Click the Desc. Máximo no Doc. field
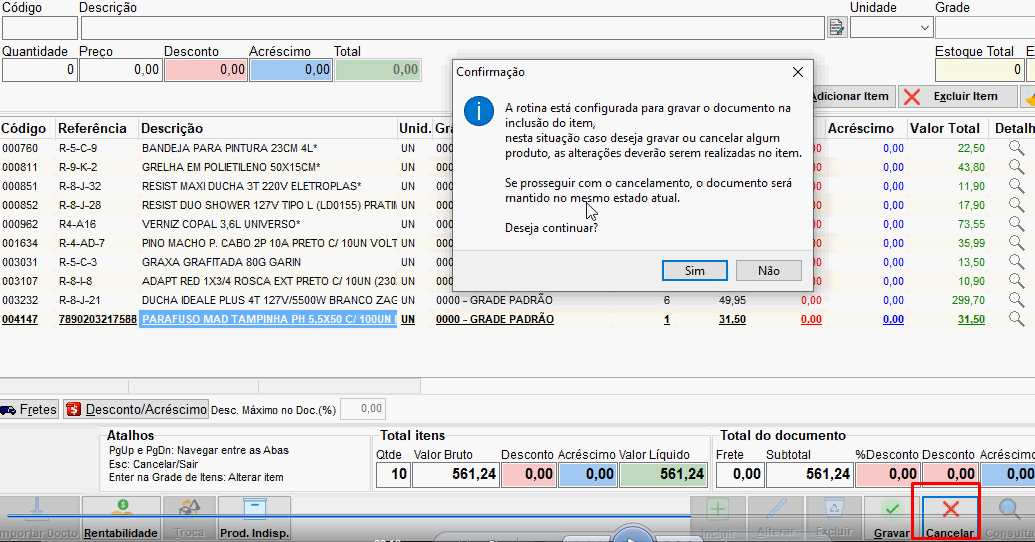Image resolution: width=1035 pixels, height=542 pixels. click(363, 409)
